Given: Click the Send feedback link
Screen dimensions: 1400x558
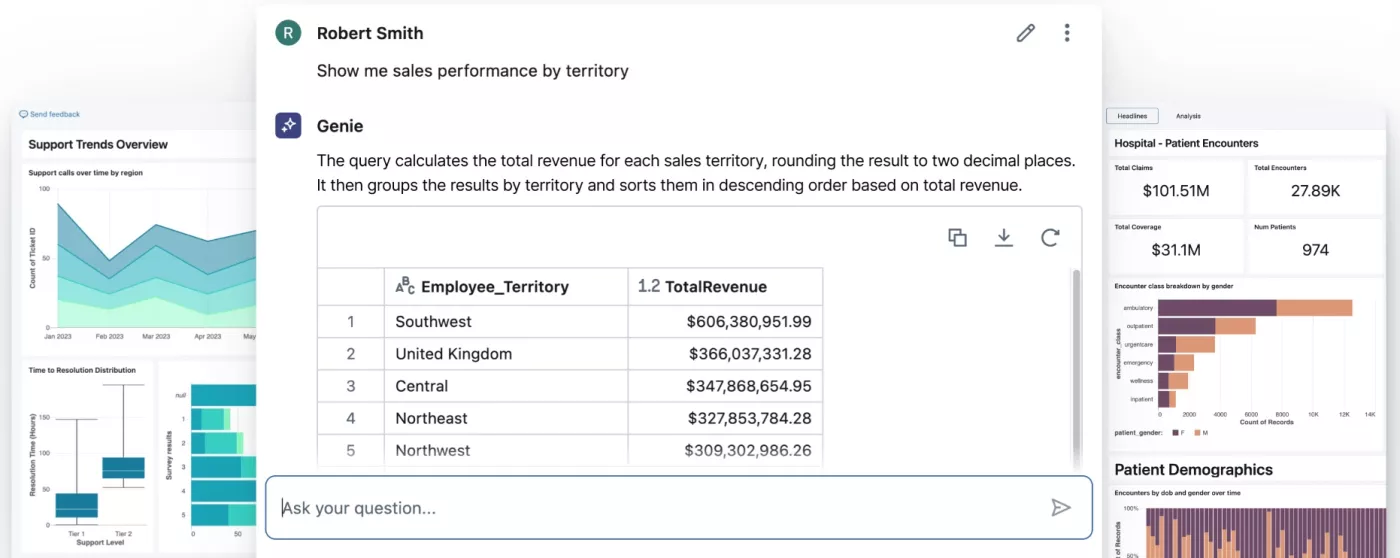Looking at the screenshot, I should pyautogui.click(x=50, y=115).
